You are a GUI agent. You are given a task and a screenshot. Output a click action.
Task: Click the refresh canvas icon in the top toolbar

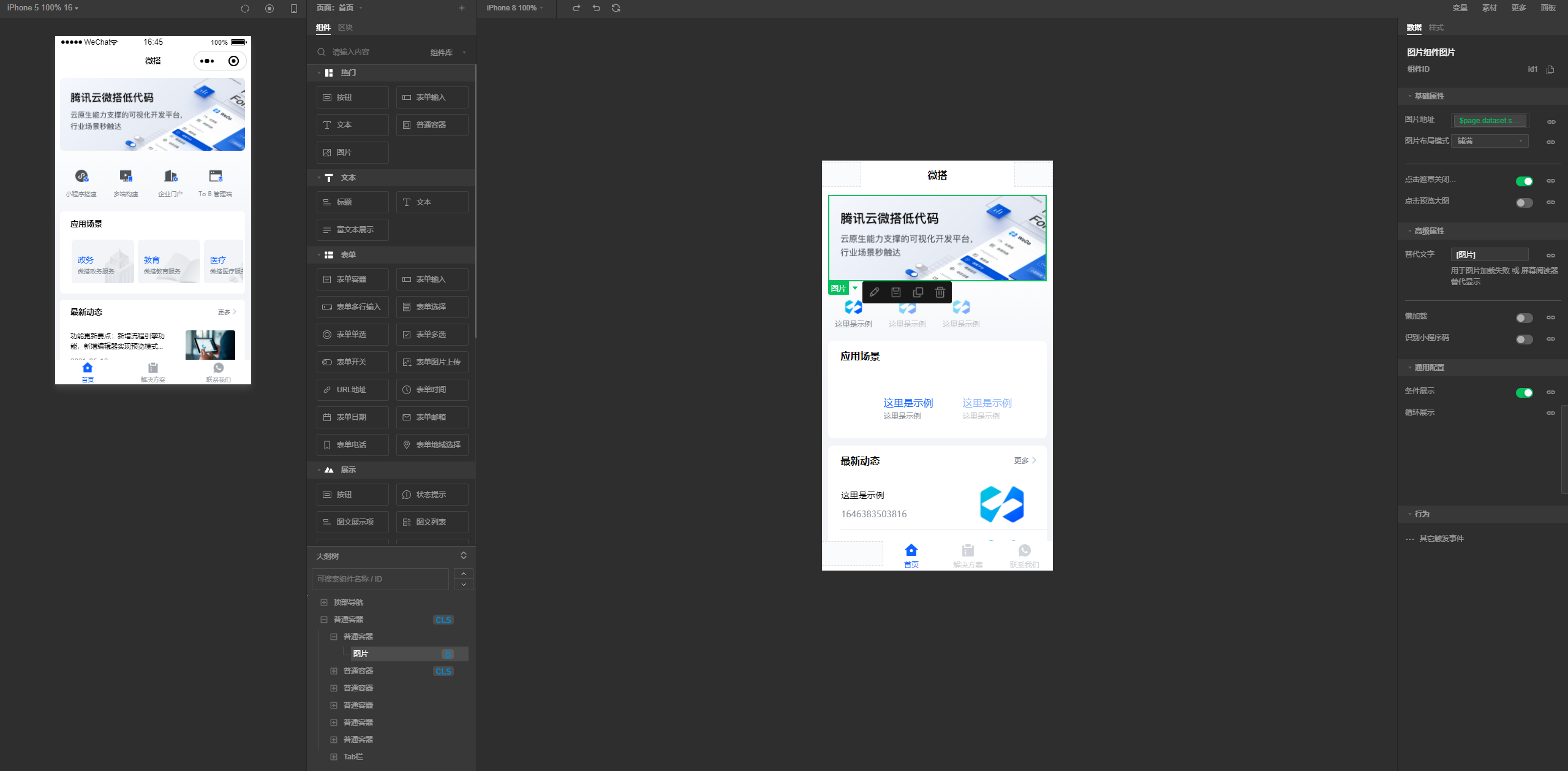tap(616, 8)
